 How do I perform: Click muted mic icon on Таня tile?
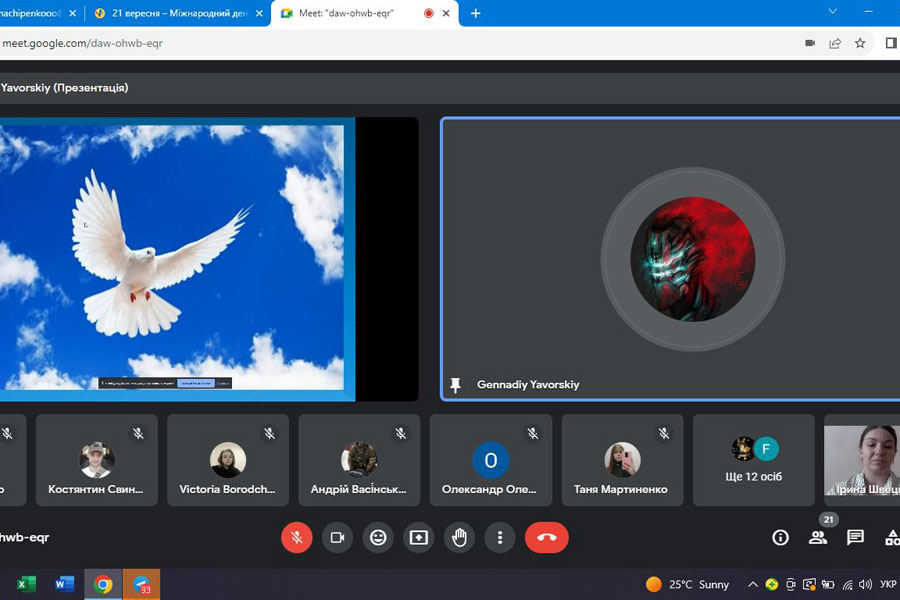pyautogui.click(x=664, y=433)
